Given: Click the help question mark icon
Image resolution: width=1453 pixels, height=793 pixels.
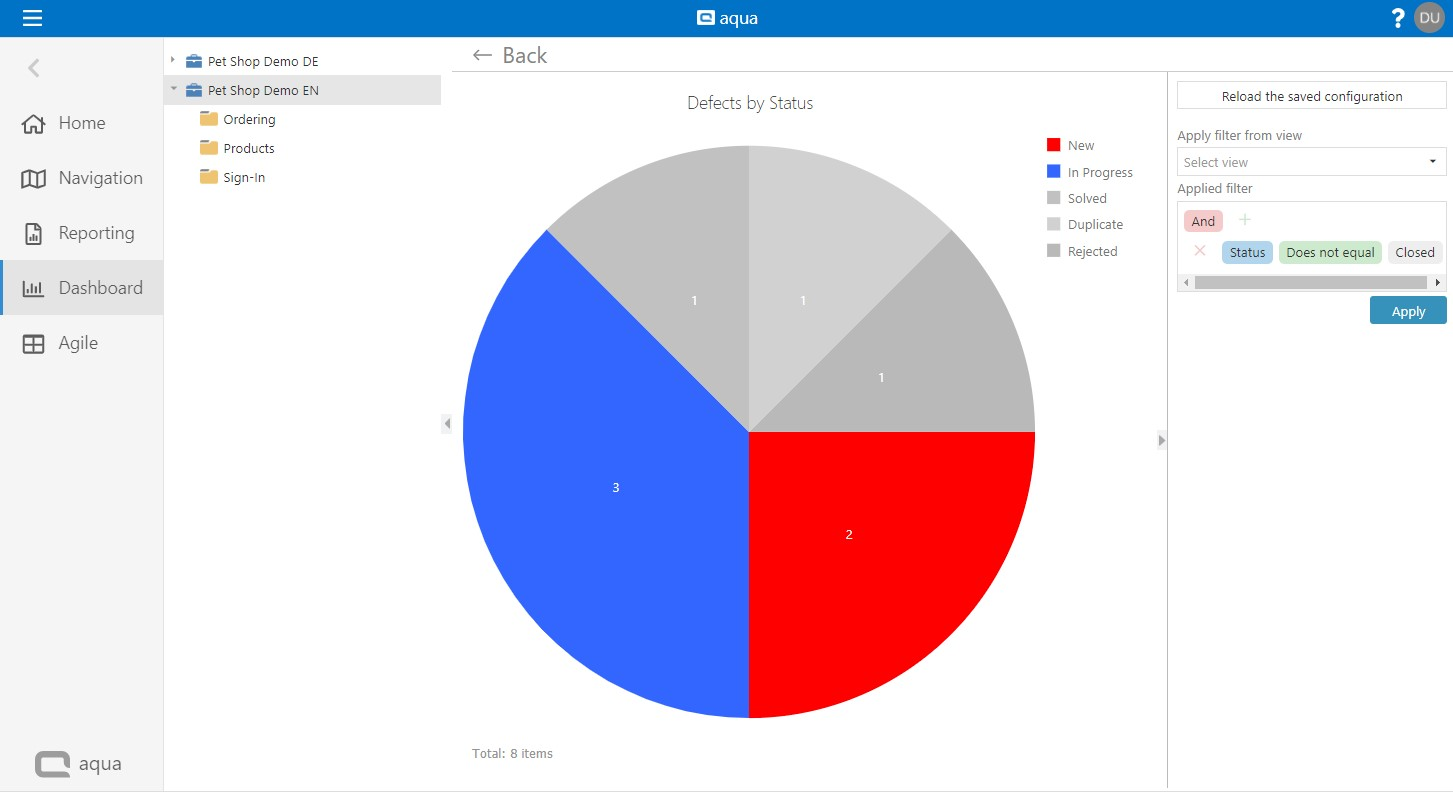Looking at the screenshot, I should click(x=1398, y=18).
